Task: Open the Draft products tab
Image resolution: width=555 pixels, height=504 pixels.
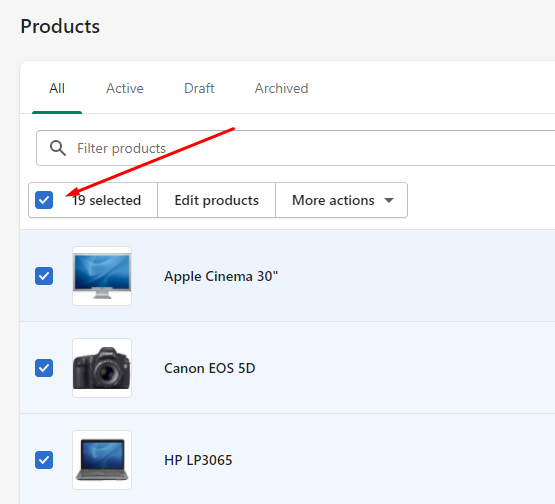Action: pos(199,88)
